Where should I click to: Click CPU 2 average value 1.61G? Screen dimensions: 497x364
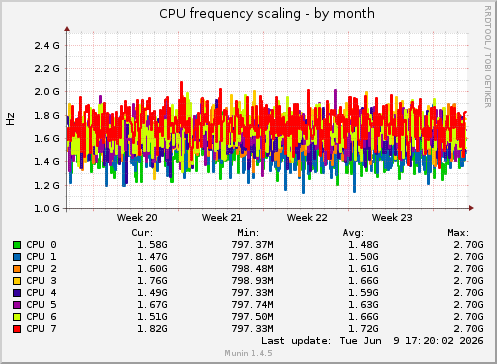tap(363, 269)
